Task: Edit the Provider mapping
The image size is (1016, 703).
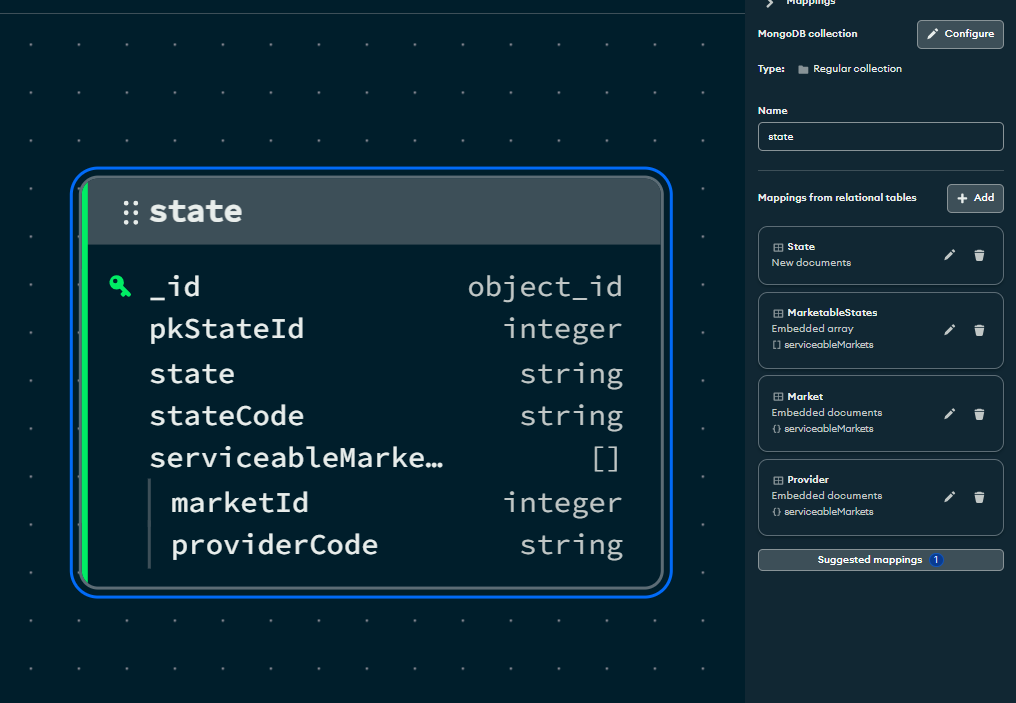Action: point(949,496)
